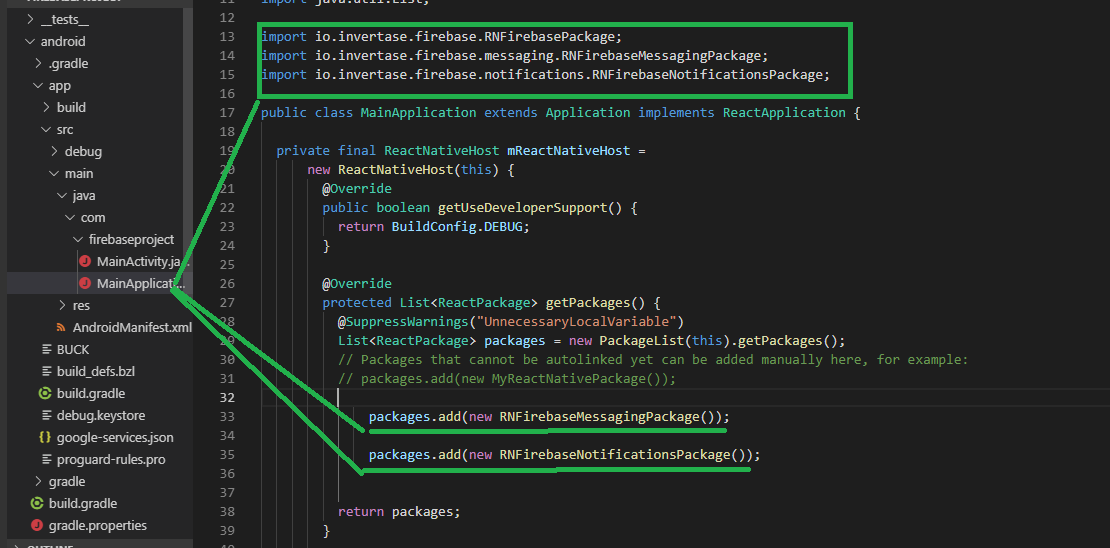Click the ReactApplication interface name
1110x548 pixels.
click(x=784, y=113)
